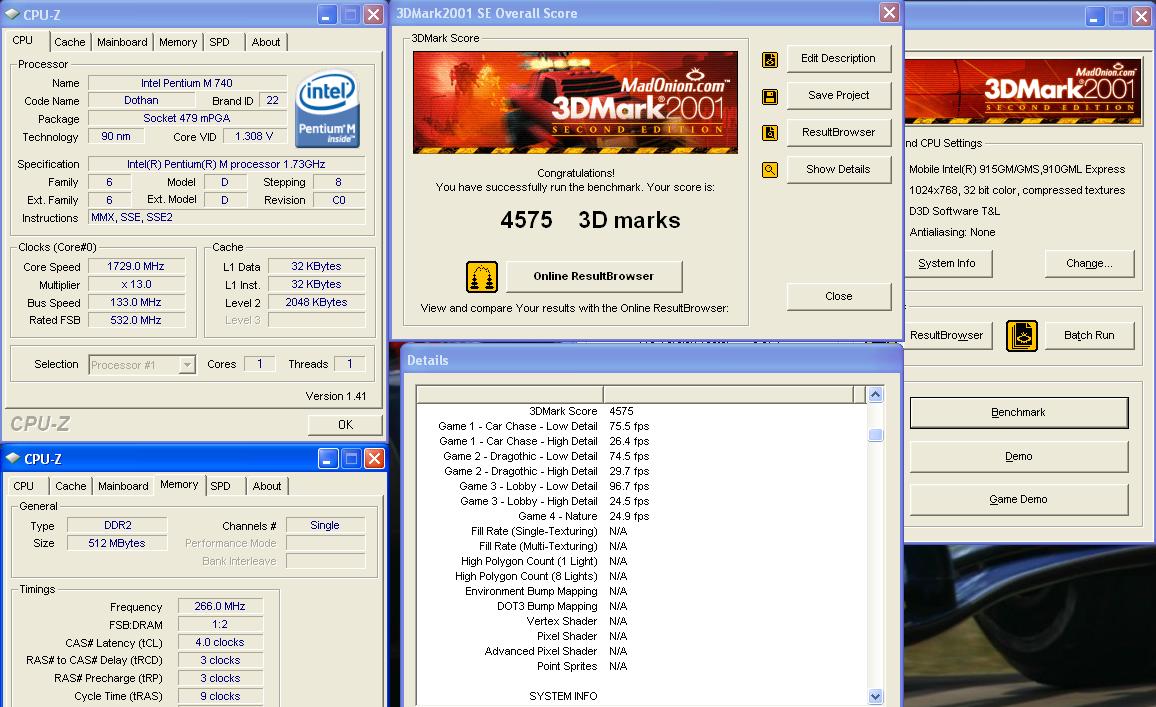Click the yellow icon next to Batch Run

[x=1022, y=336]
